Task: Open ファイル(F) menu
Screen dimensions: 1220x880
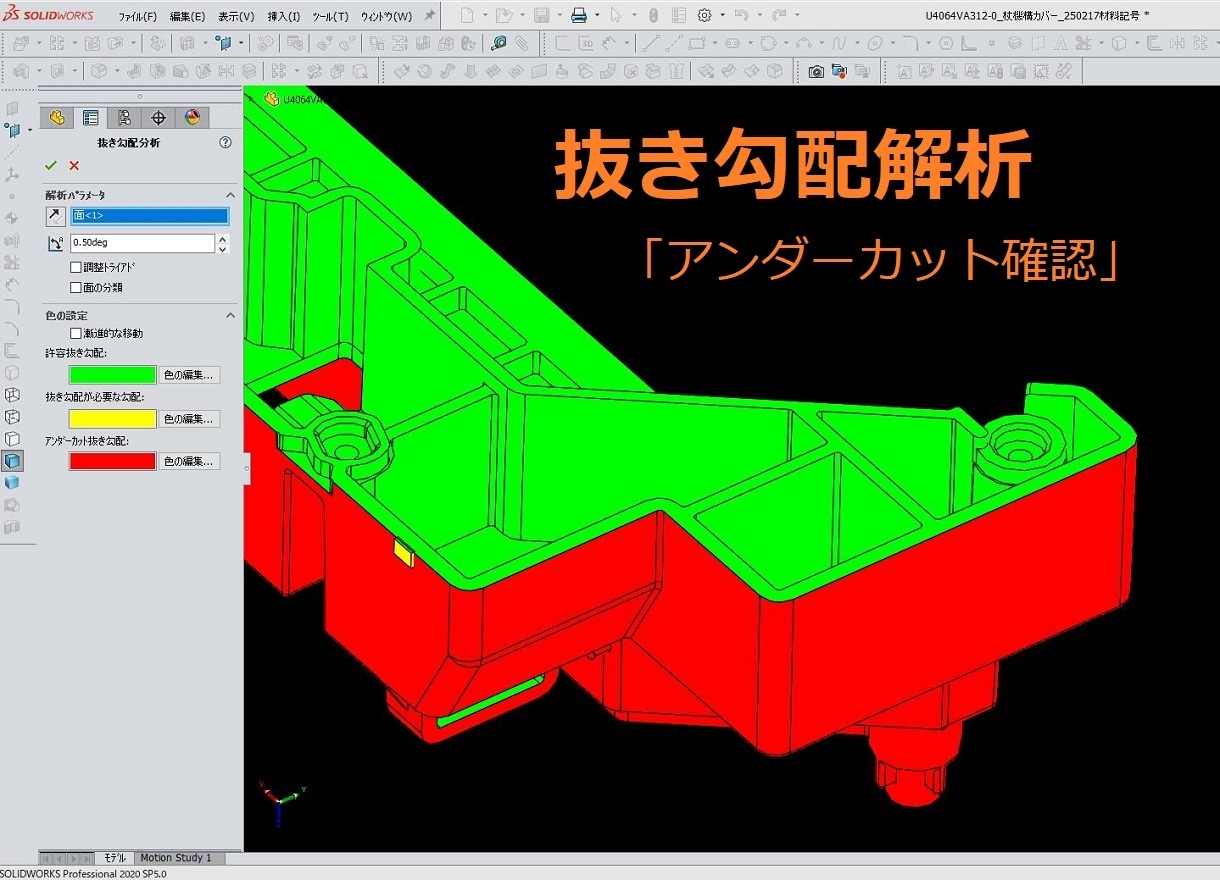Action: click(x=137, y=17)
